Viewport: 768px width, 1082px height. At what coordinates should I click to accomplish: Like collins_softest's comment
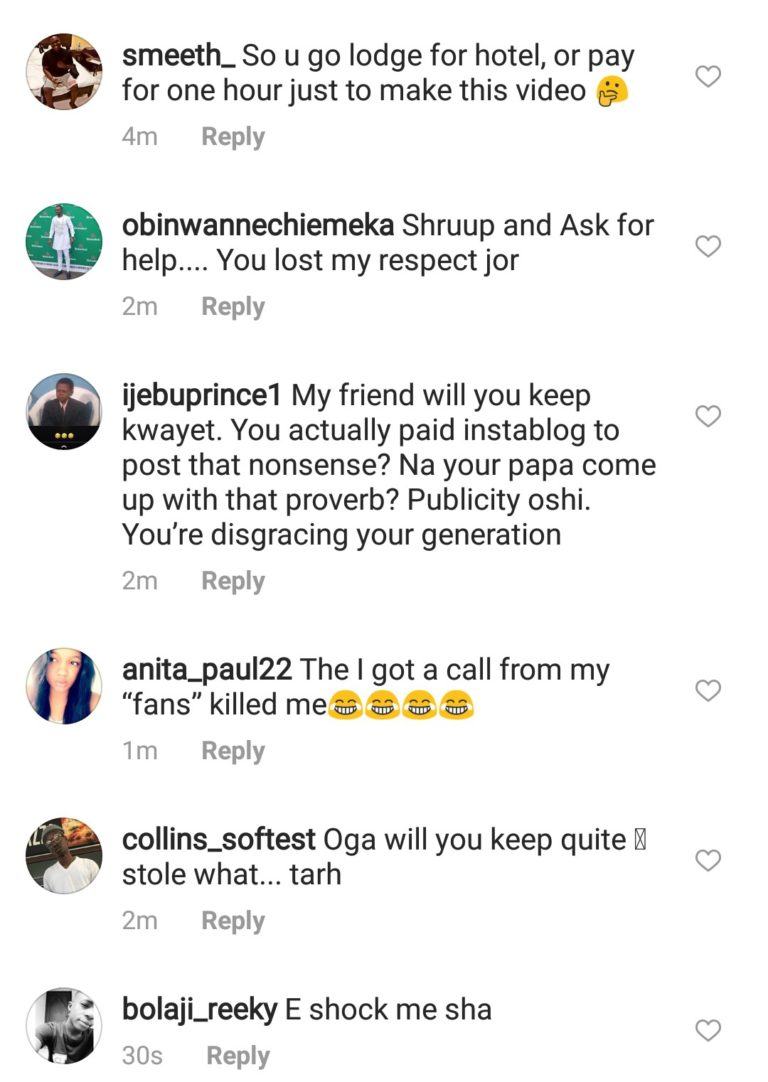[x=708, y=860]
